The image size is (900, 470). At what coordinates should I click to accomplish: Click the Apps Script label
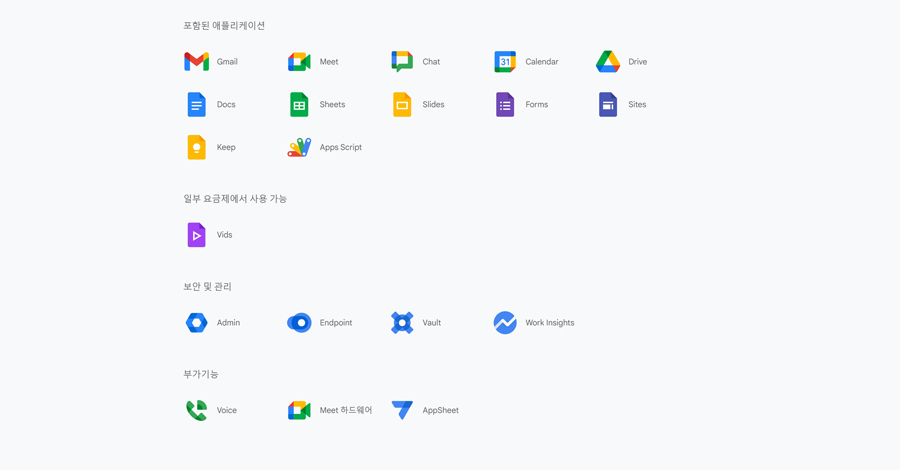pyautogui.click(x=341, y=147)
